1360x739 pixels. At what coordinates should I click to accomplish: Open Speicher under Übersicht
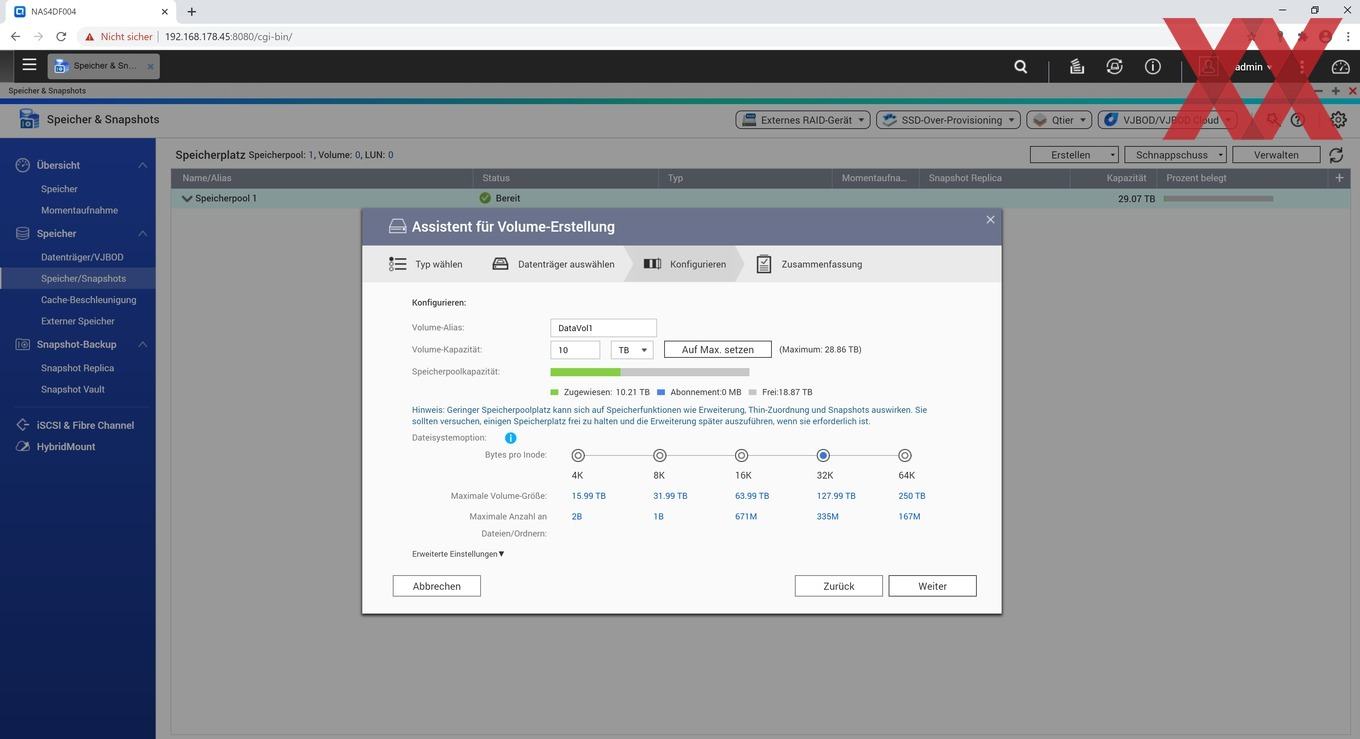[x=59, y=189]
